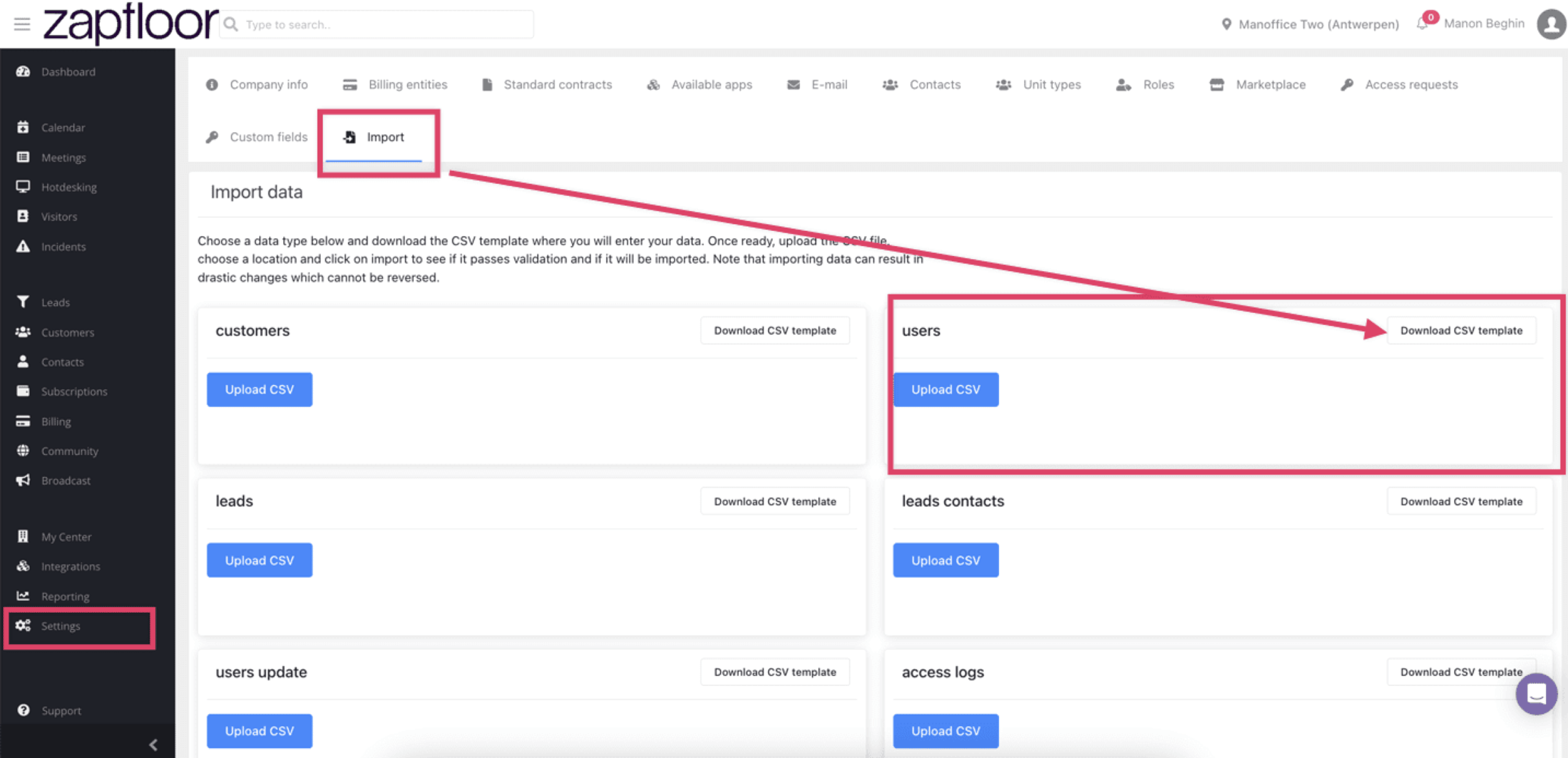1568x758 pixels.
Task: Switch to the Marketplace tab
Action: pos(1258,84)
